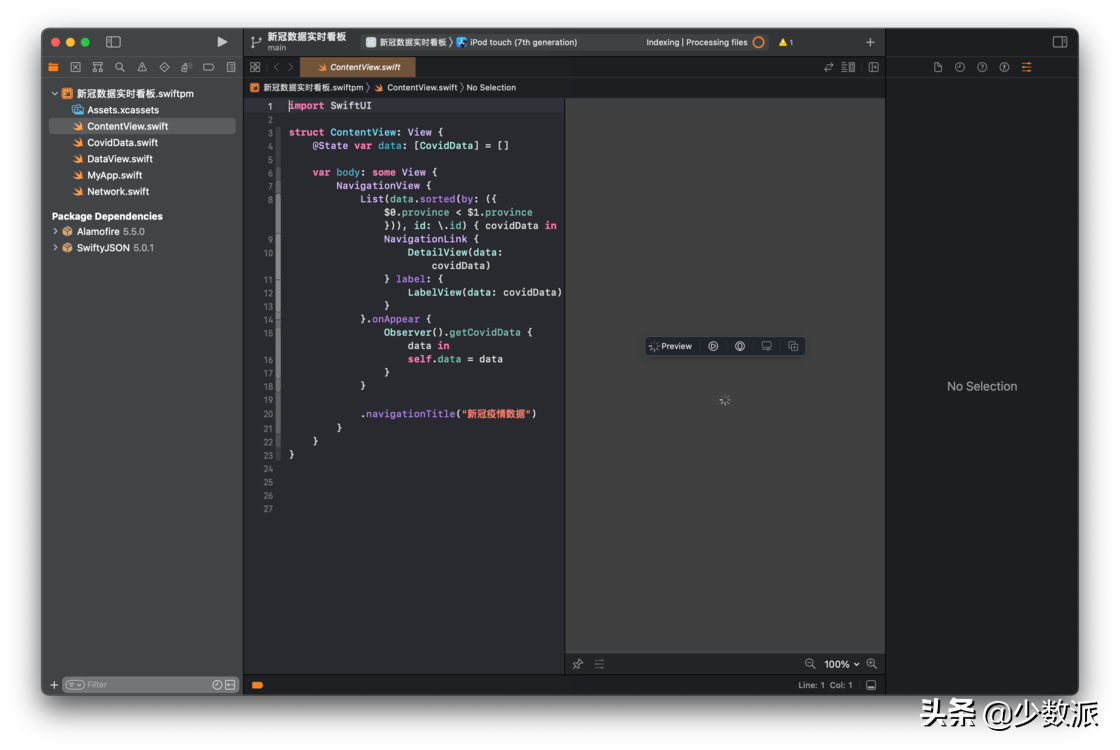Click the navigator Filter field
The image size is (1120, 750).
150,685
